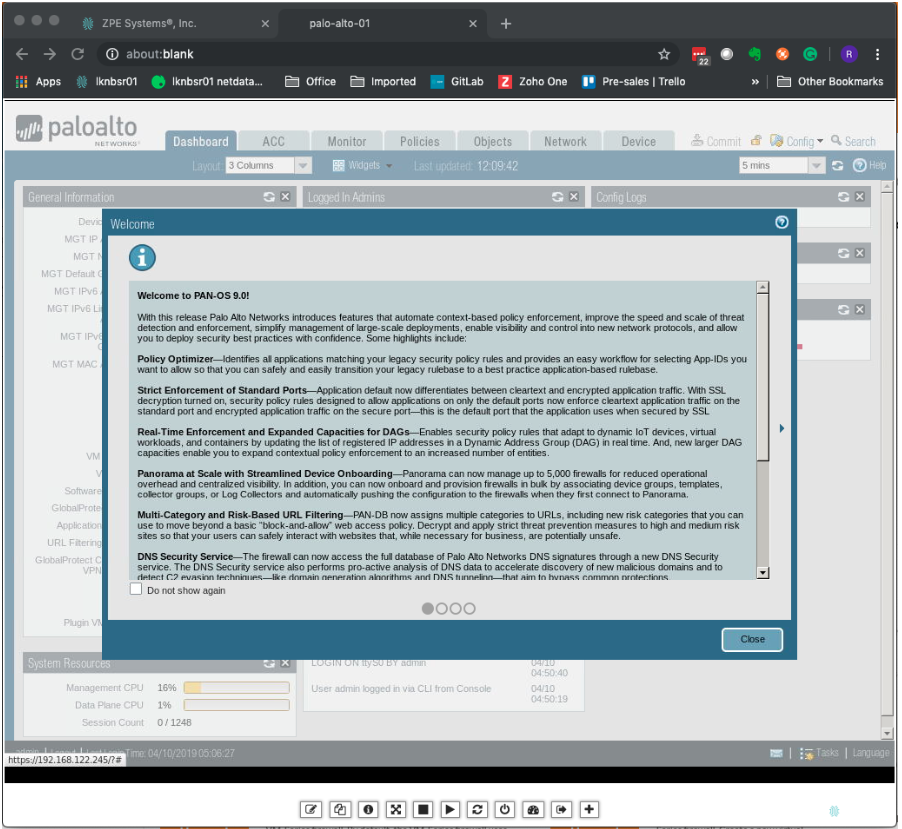Close the General Information widget

[x=285, y=197]
